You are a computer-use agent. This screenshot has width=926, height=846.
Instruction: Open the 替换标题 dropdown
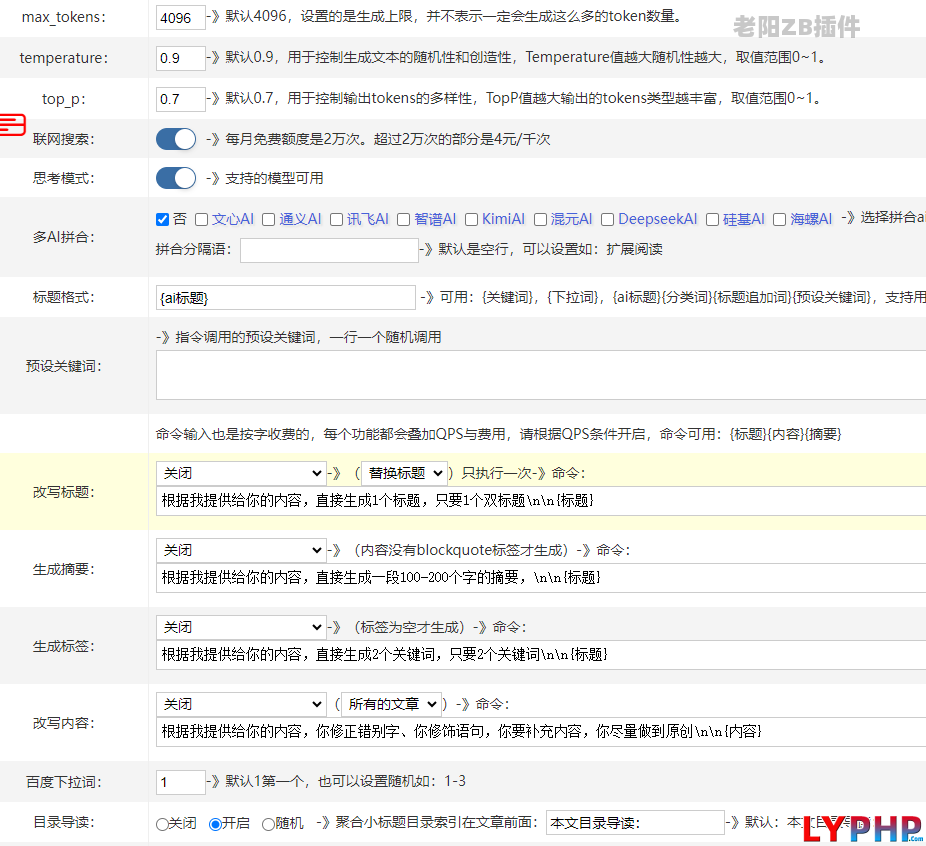404,473
